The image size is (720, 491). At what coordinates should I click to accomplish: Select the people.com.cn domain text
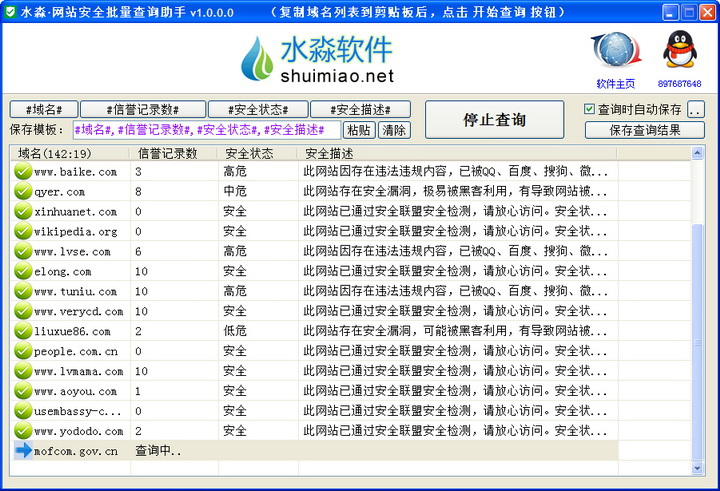click(75, 352)
